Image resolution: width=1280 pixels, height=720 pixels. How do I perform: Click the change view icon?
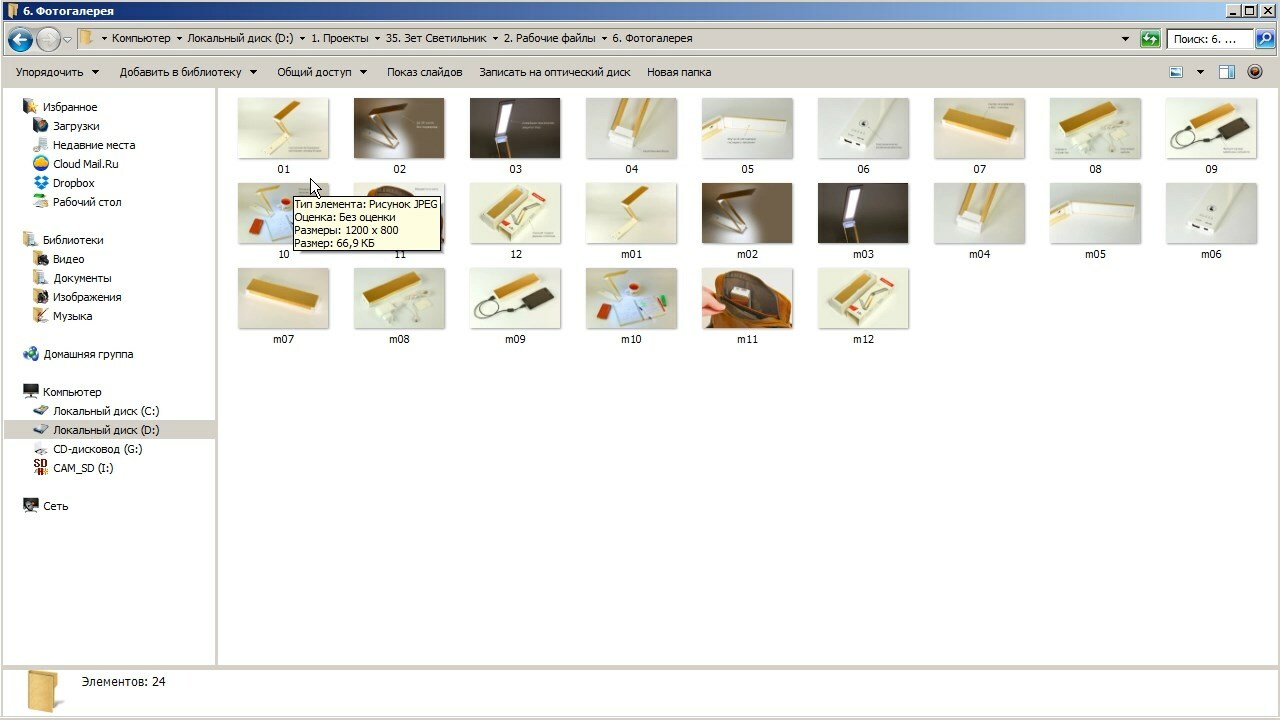pos(1176,72)
